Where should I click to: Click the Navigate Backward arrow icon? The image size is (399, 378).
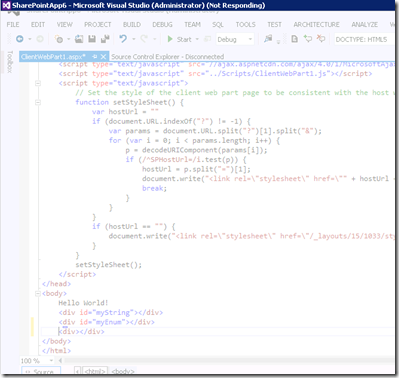[20, 39]
